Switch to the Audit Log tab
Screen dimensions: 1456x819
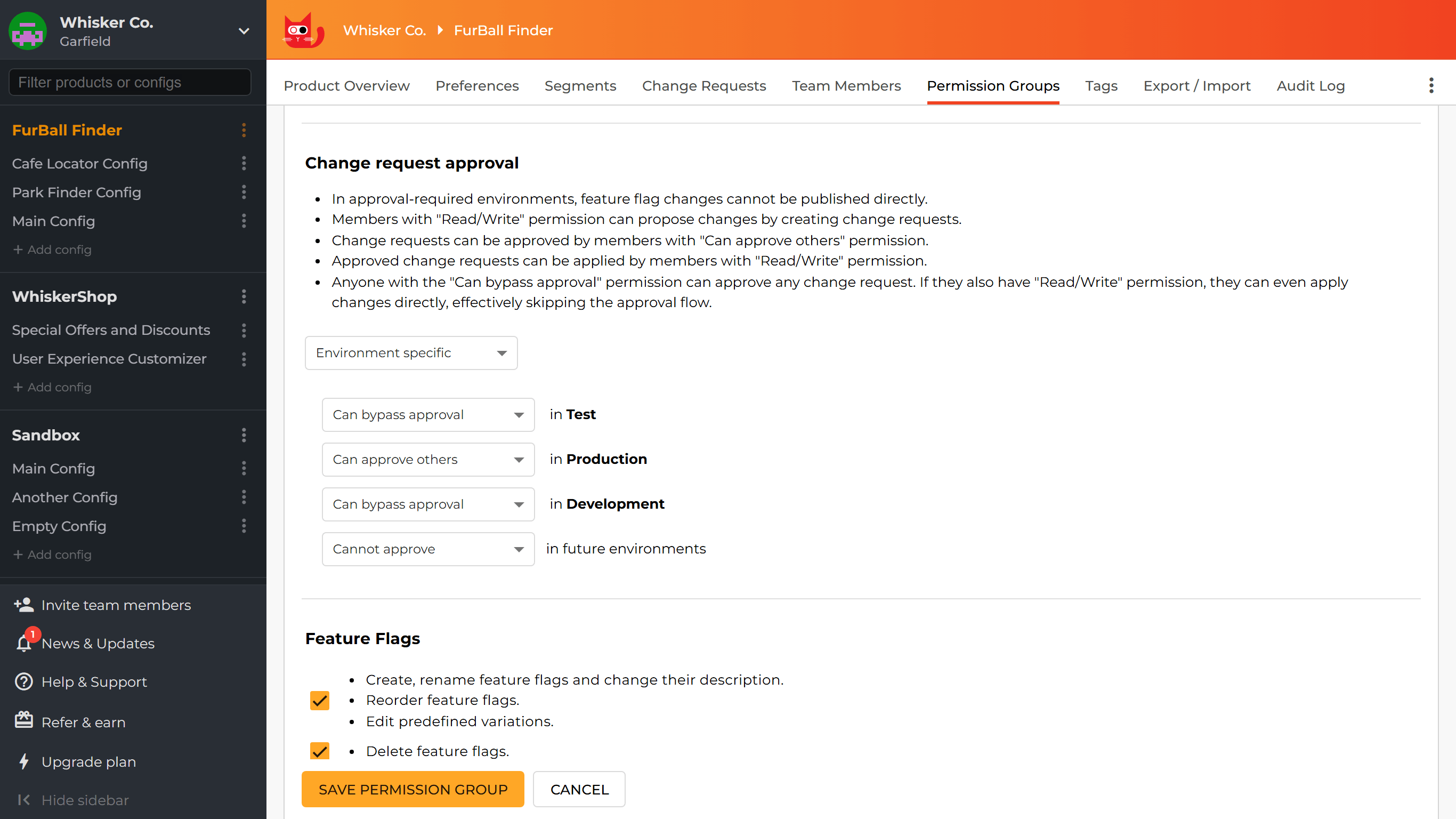click(1310, 85)
